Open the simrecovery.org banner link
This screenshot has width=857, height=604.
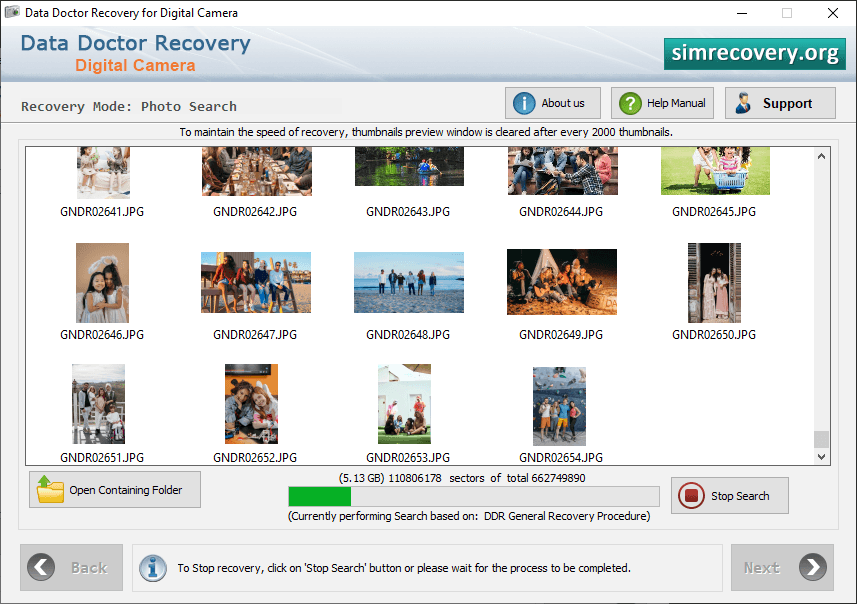tap(754, 54)
